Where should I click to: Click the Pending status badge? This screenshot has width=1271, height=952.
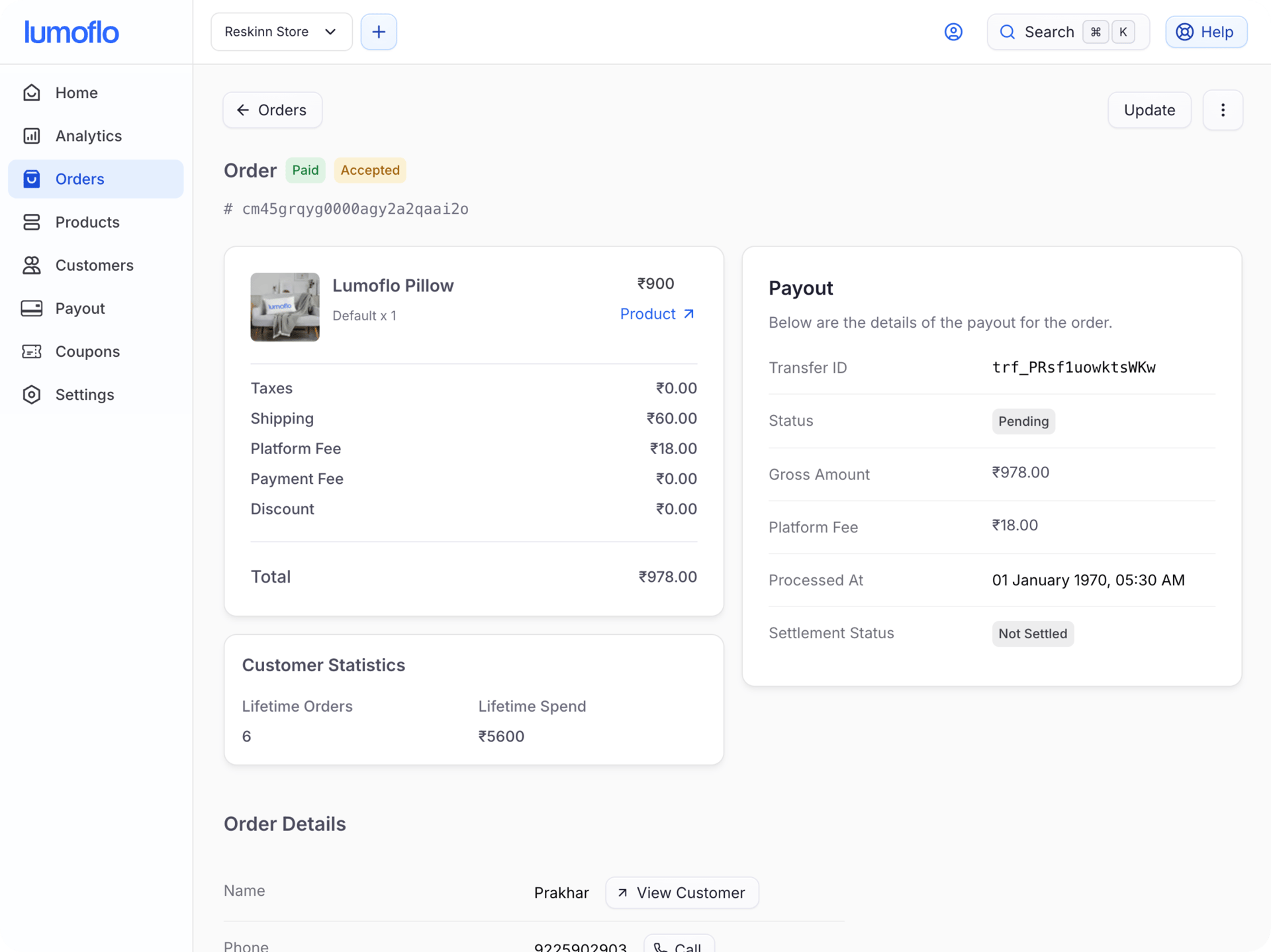point(1023,421)
